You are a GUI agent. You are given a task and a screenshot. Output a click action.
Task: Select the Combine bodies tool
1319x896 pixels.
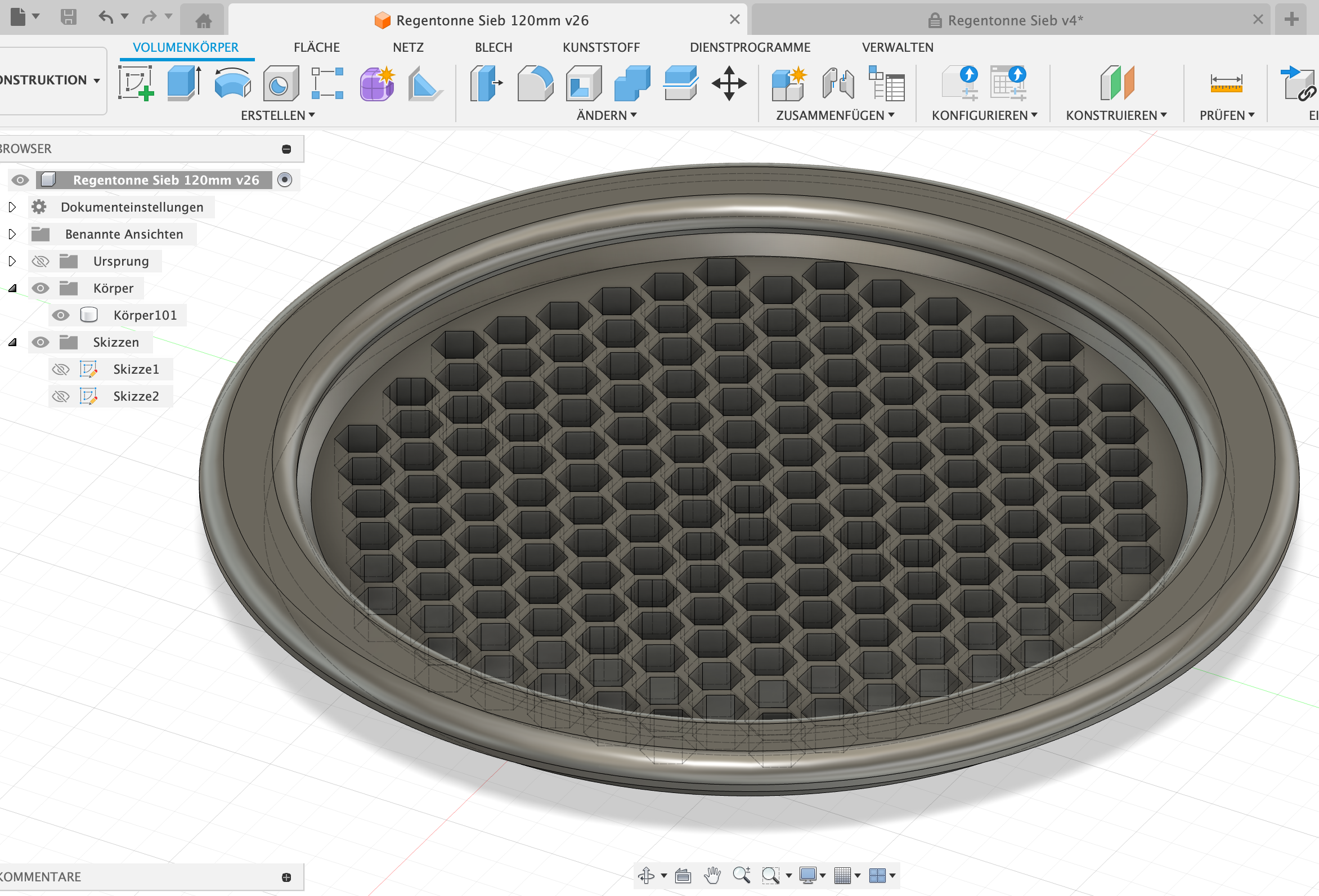coord(632,83)
